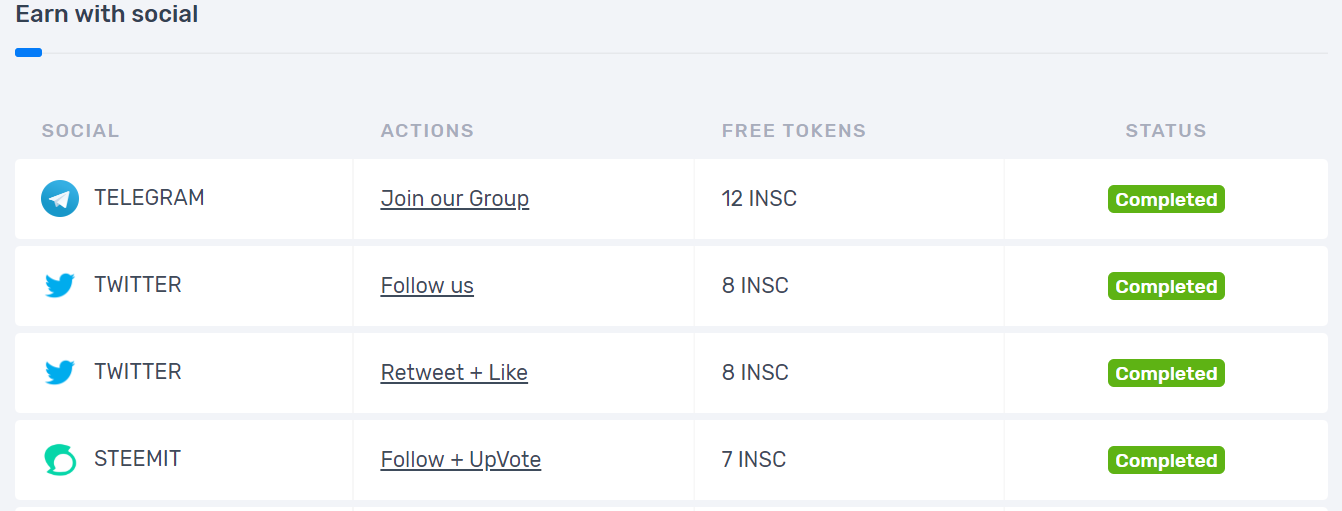Select the STATUS column header
Screen dimensions: 1342x511
1166,131
